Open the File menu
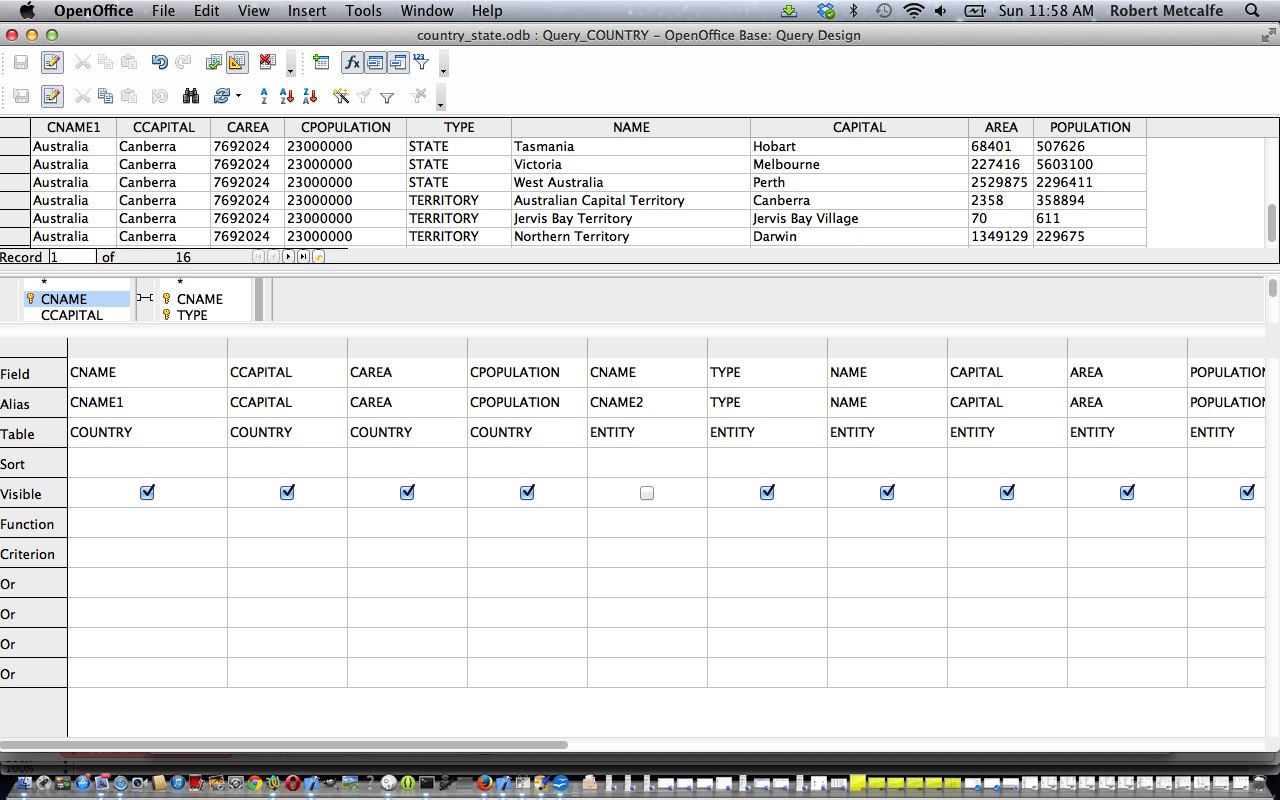Image resolution: width=1280 pixels, height=800 pixels. click(x=163, y=11)
